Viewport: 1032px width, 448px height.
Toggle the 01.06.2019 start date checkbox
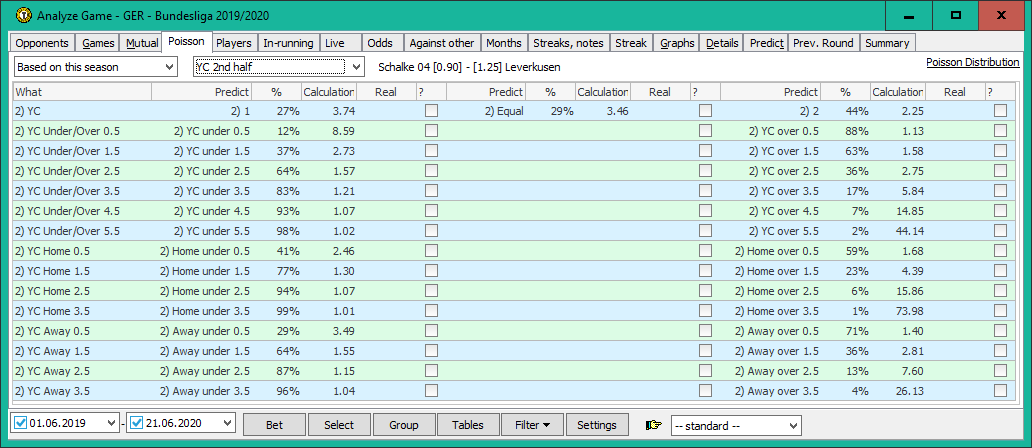pyautogui.click(x=22, y=424)
